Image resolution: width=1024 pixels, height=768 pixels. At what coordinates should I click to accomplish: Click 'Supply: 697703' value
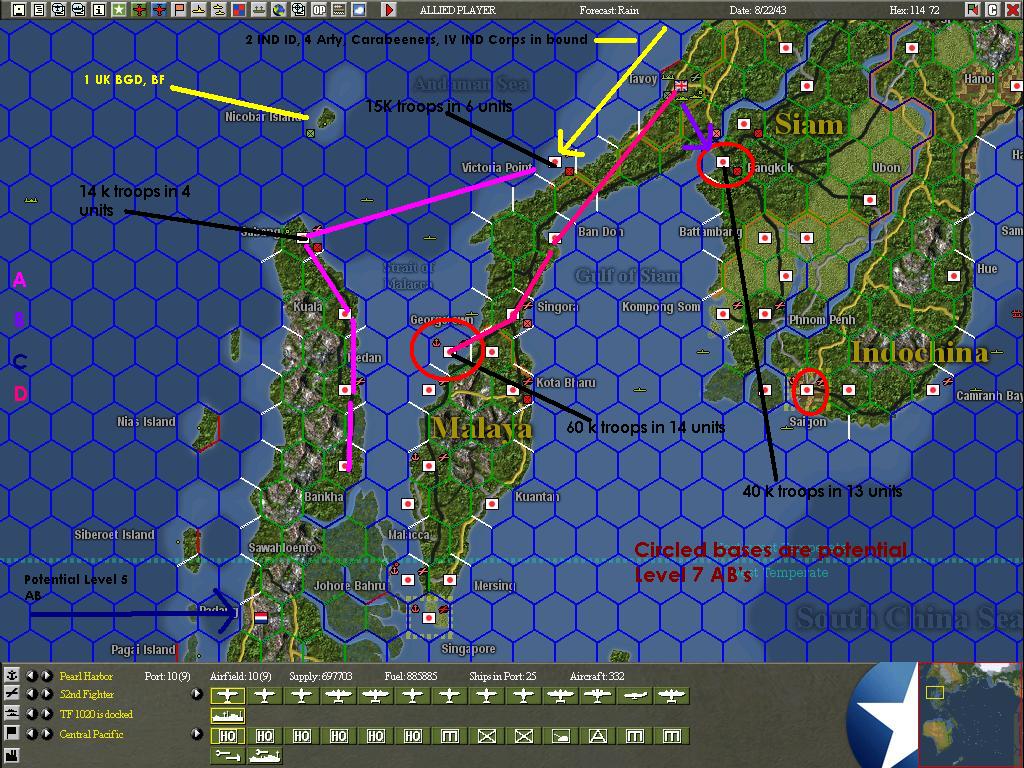(x=321, y=676)
